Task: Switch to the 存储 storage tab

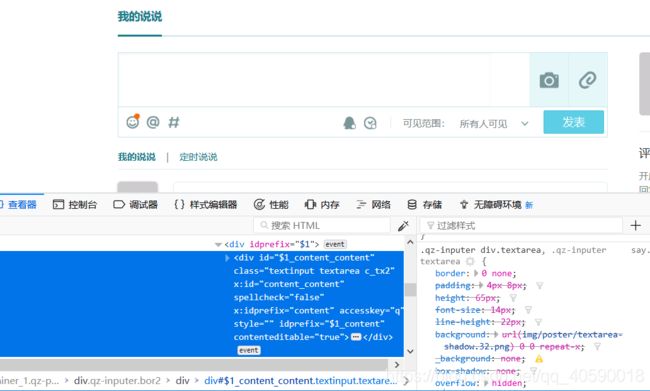Action: (x=424, y=204)
